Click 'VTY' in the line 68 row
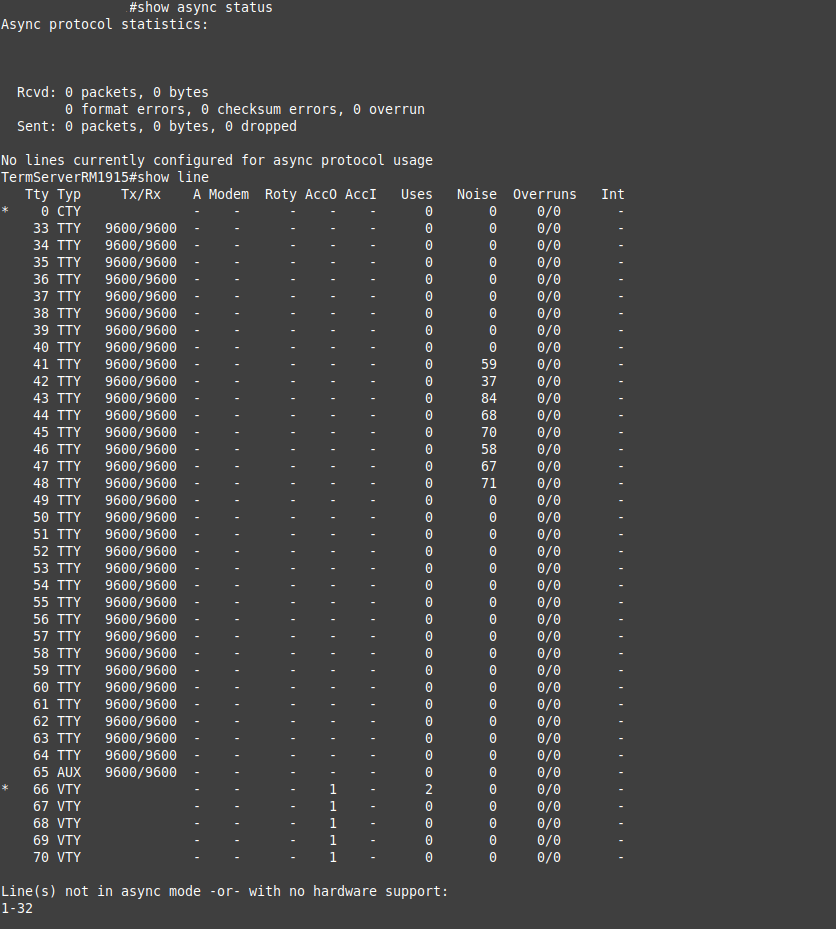836x929 pixels. 69,824
